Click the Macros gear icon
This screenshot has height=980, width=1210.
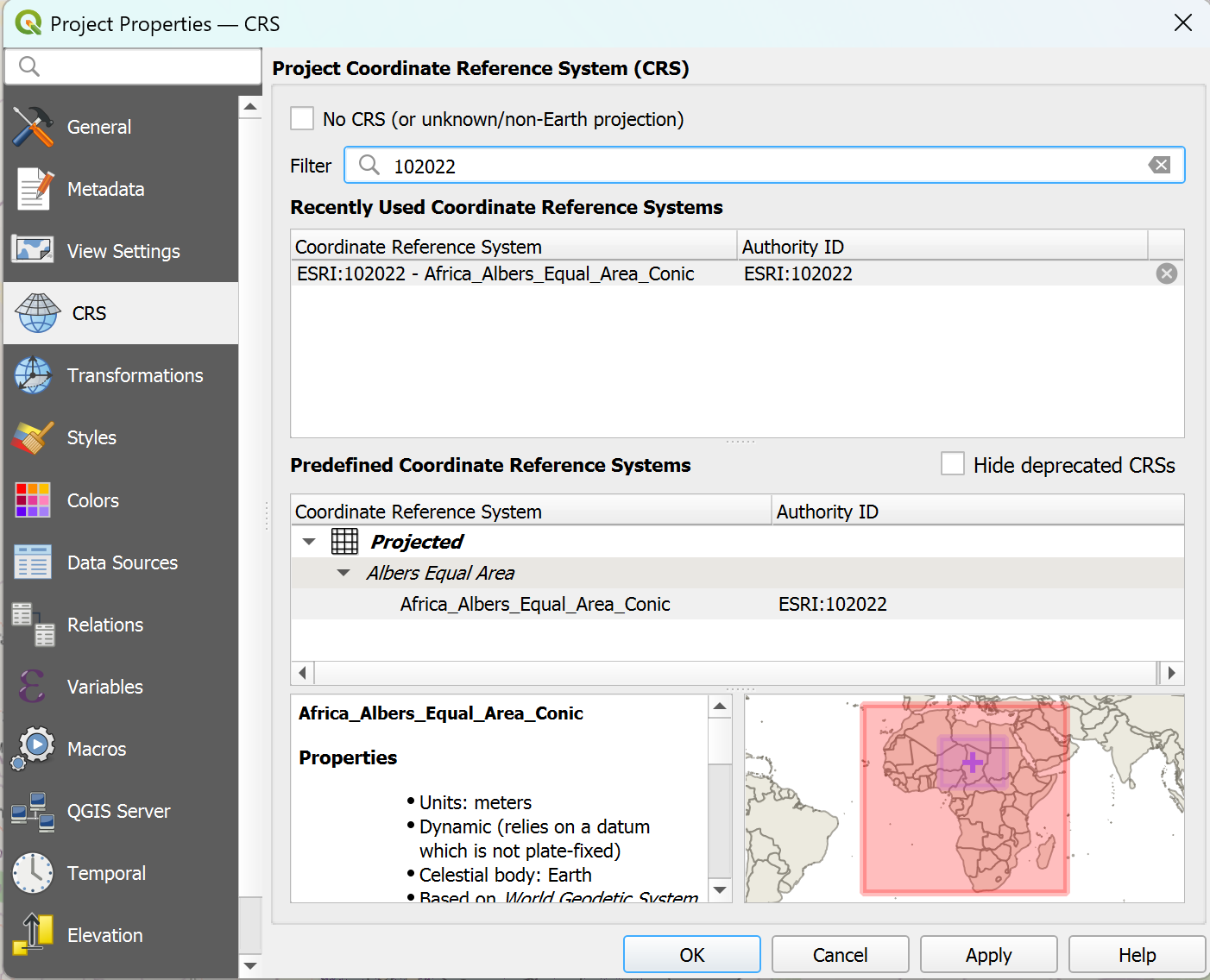33,748
